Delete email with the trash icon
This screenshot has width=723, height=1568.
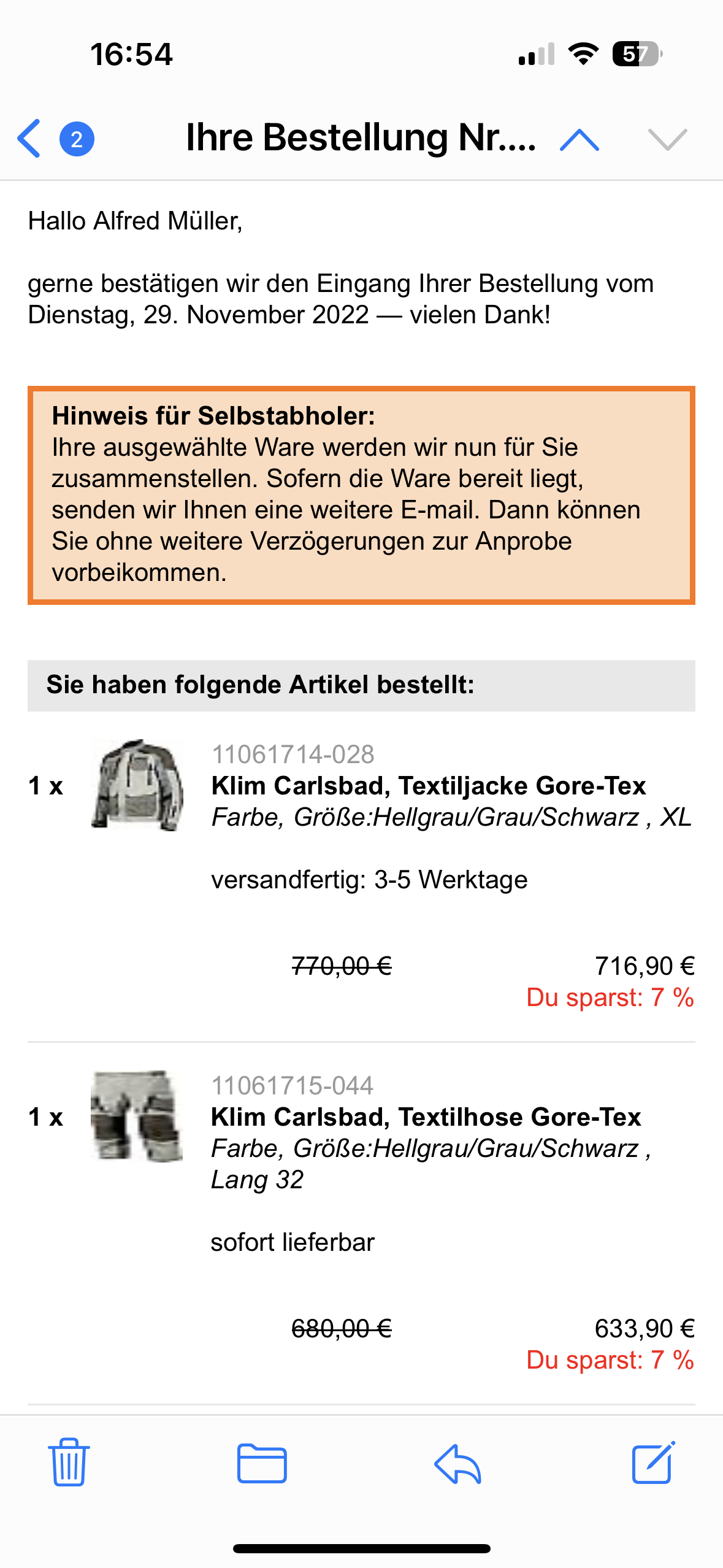tap(69, 1462)
